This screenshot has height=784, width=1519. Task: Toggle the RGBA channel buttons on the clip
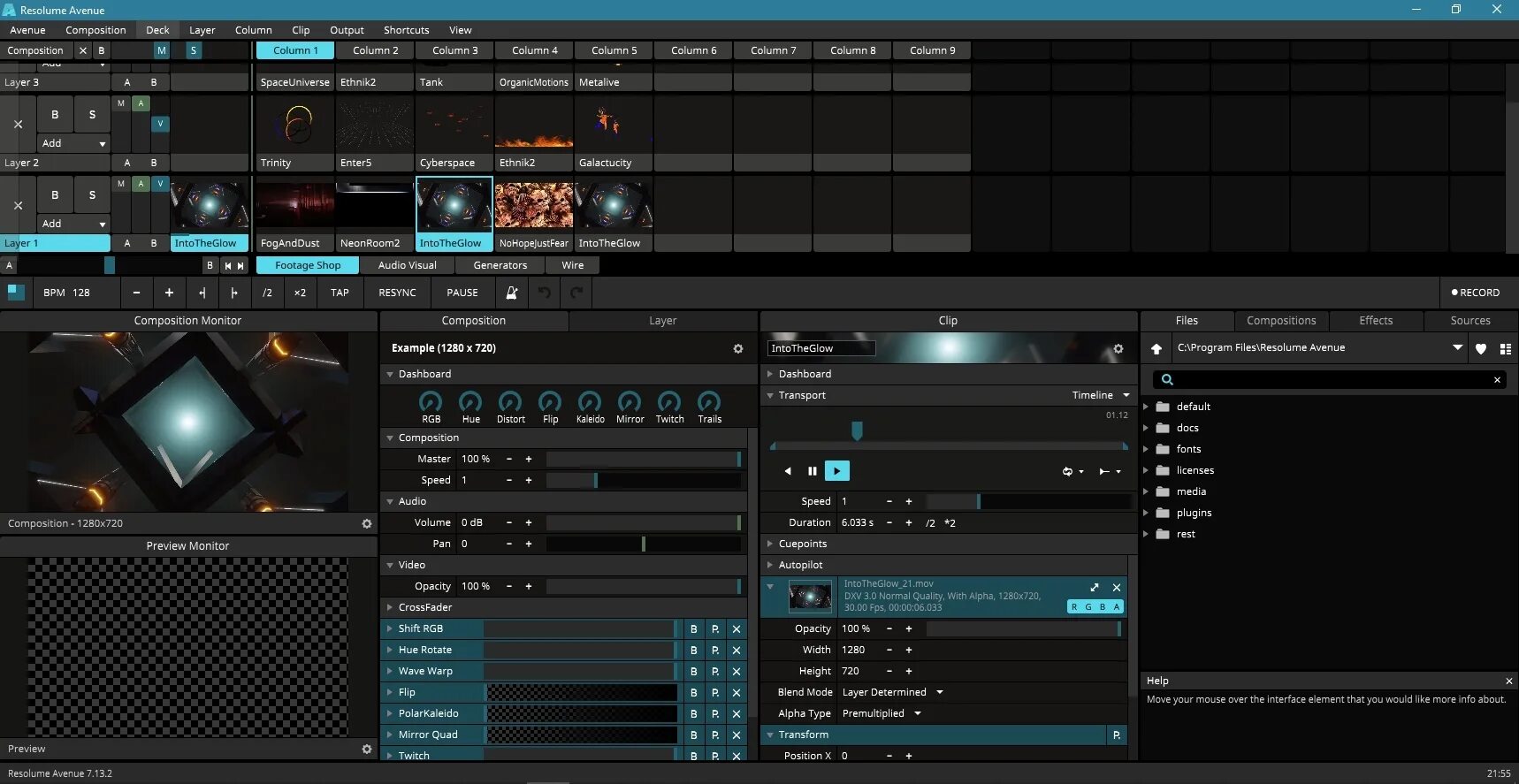click(1095, 606)
